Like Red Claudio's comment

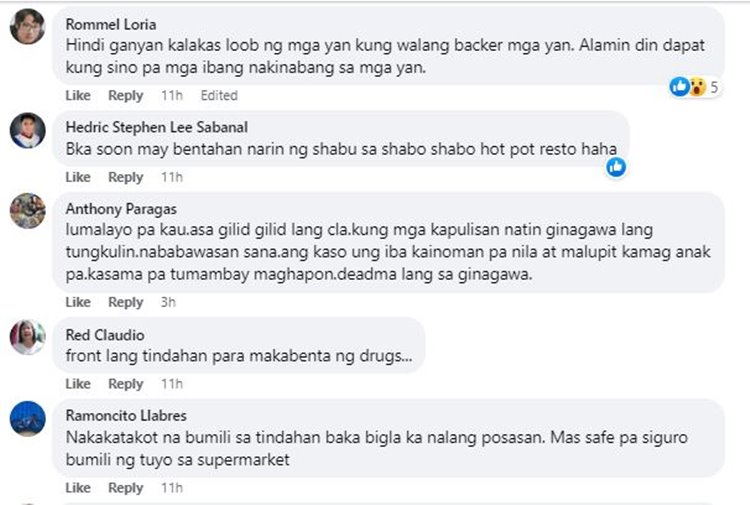click(78, 384)
